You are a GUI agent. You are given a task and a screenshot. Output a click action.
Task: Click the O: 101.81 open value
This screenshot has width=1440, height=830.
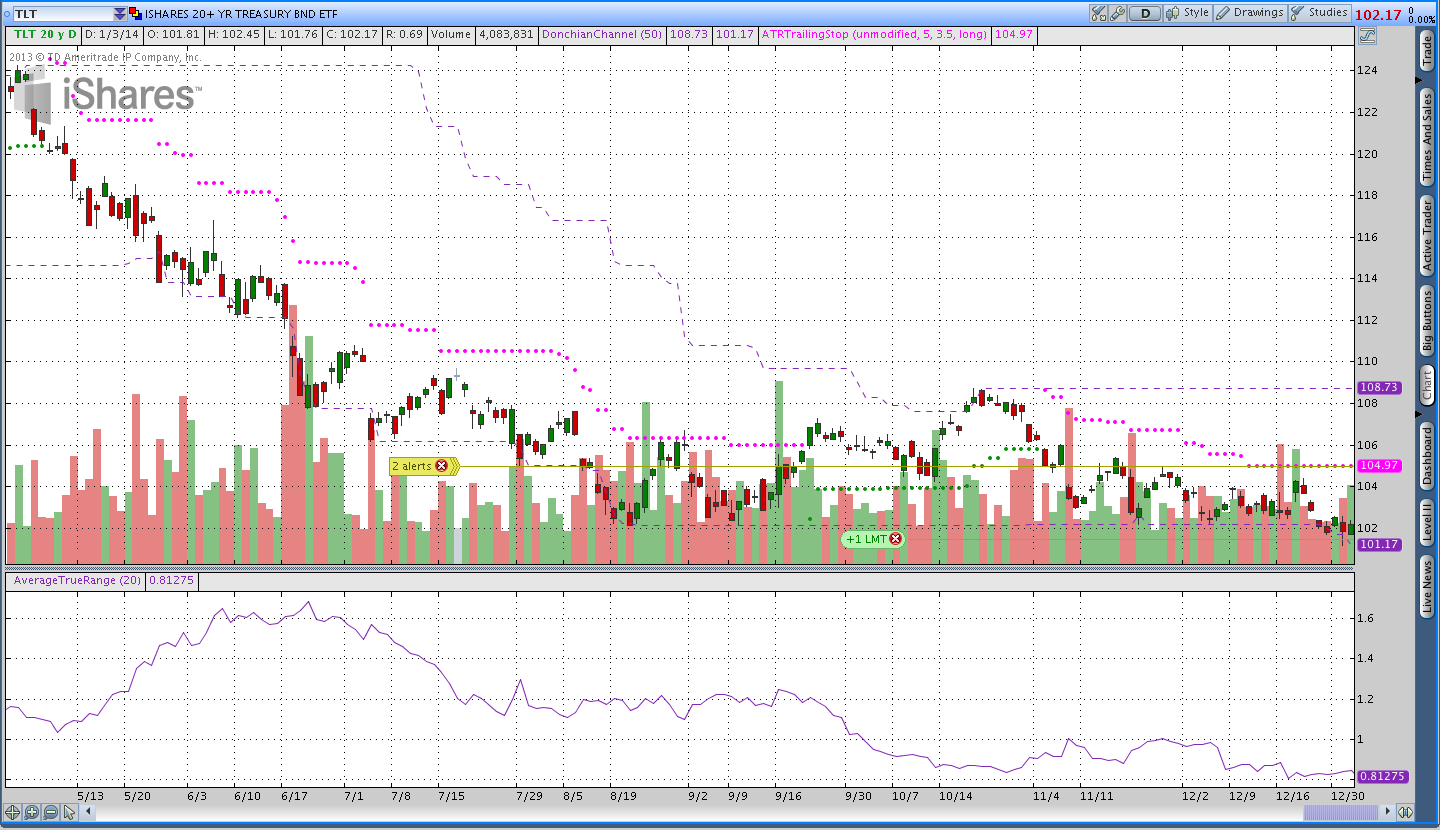[x=174, y=34]
